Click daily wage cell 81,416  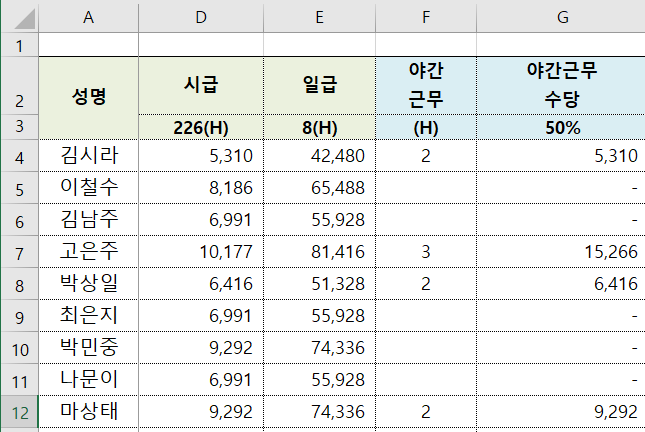(319, 251)
